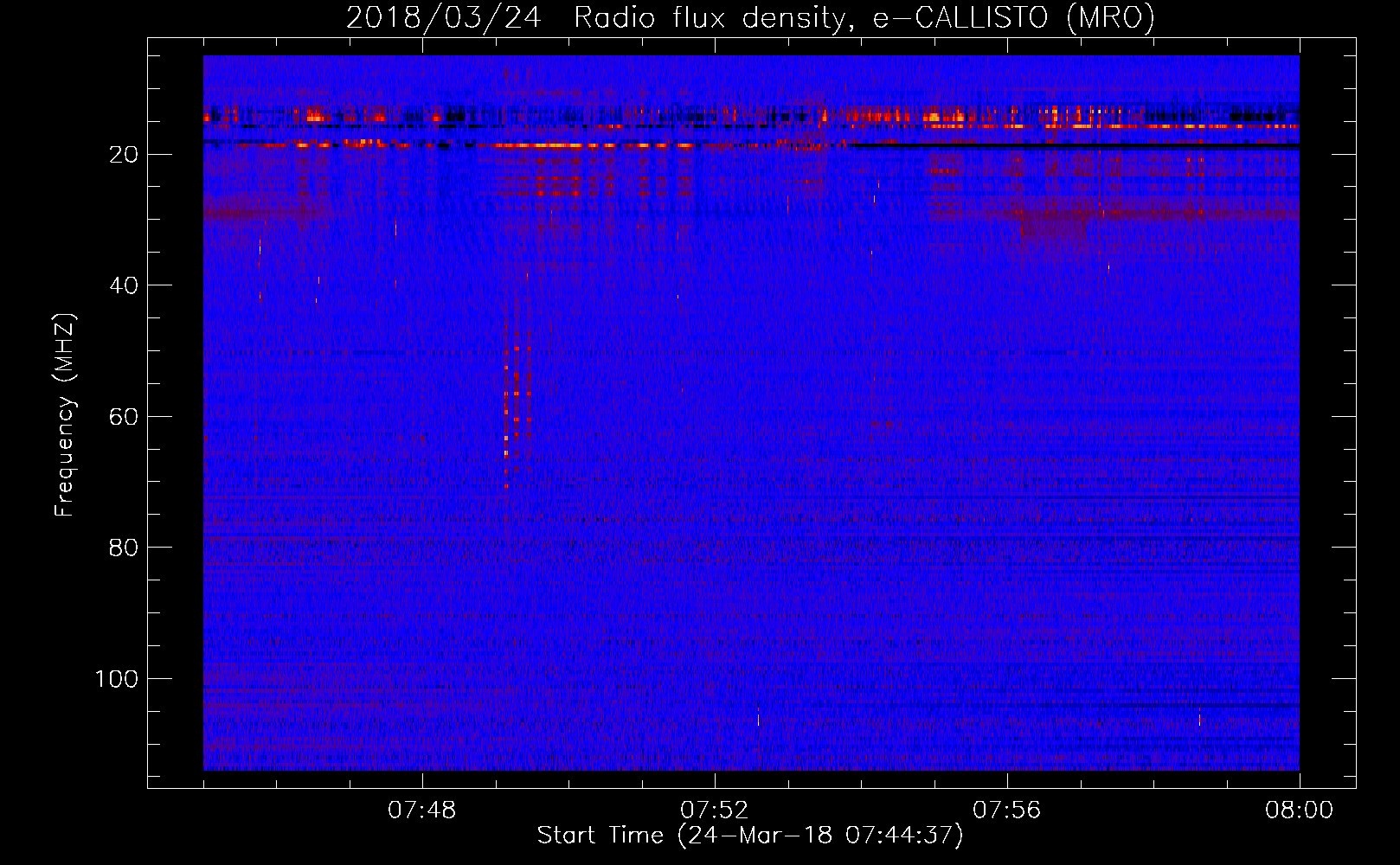Click the '20' frequency tick label
The width and height of the screenshot is (1400, 865).
click(125, 155)
